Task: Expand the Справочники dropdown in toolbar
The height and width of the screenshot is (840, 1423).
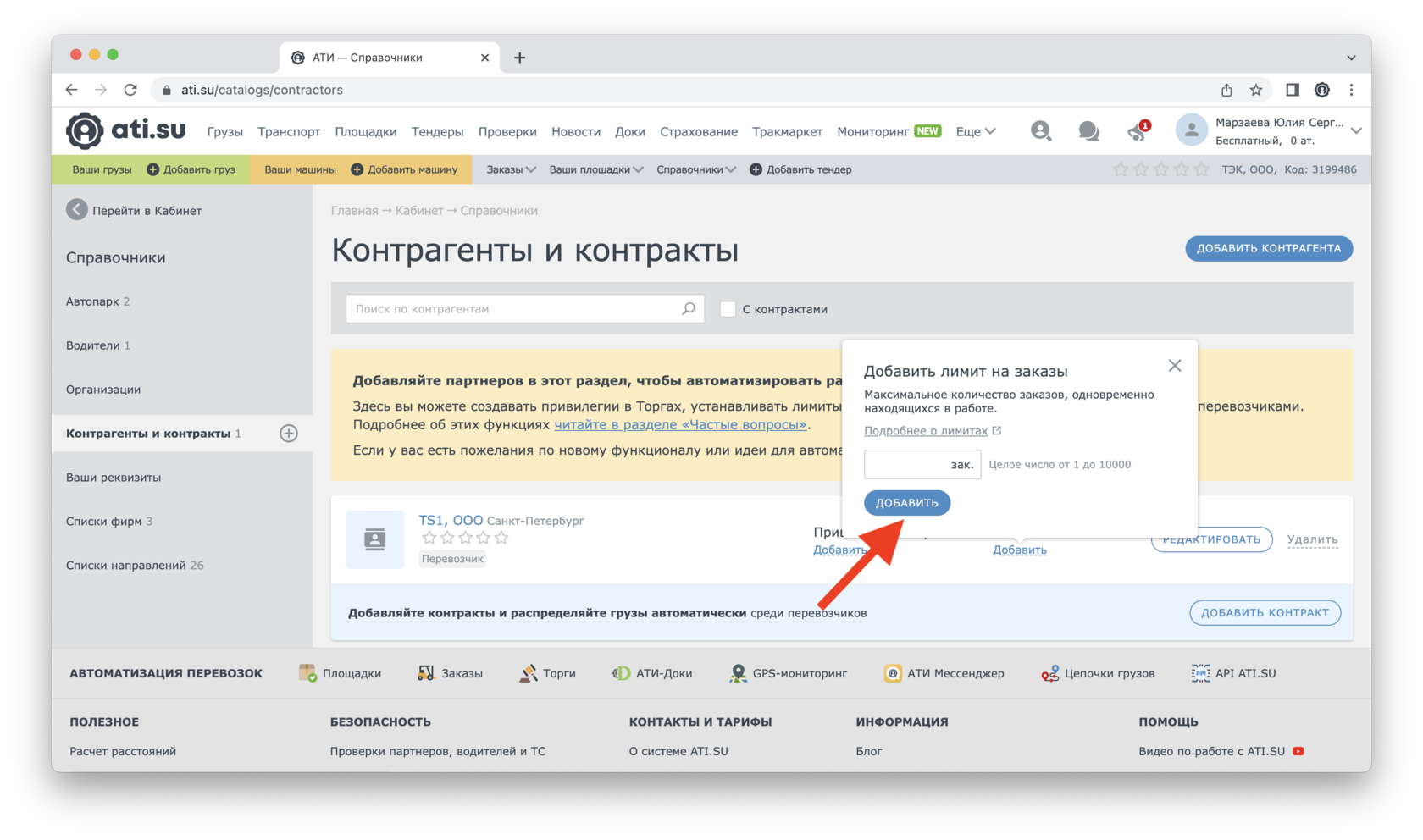Action: coord(696,169)
